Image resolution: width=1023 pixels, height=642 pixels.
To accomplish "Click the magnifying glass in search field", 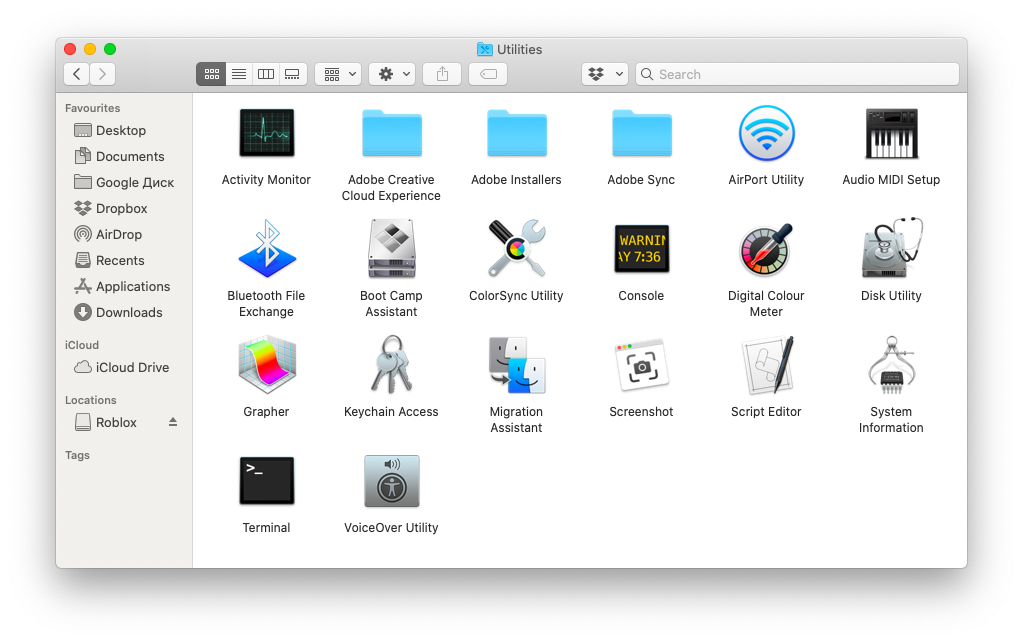I will [x=647, y=74].
